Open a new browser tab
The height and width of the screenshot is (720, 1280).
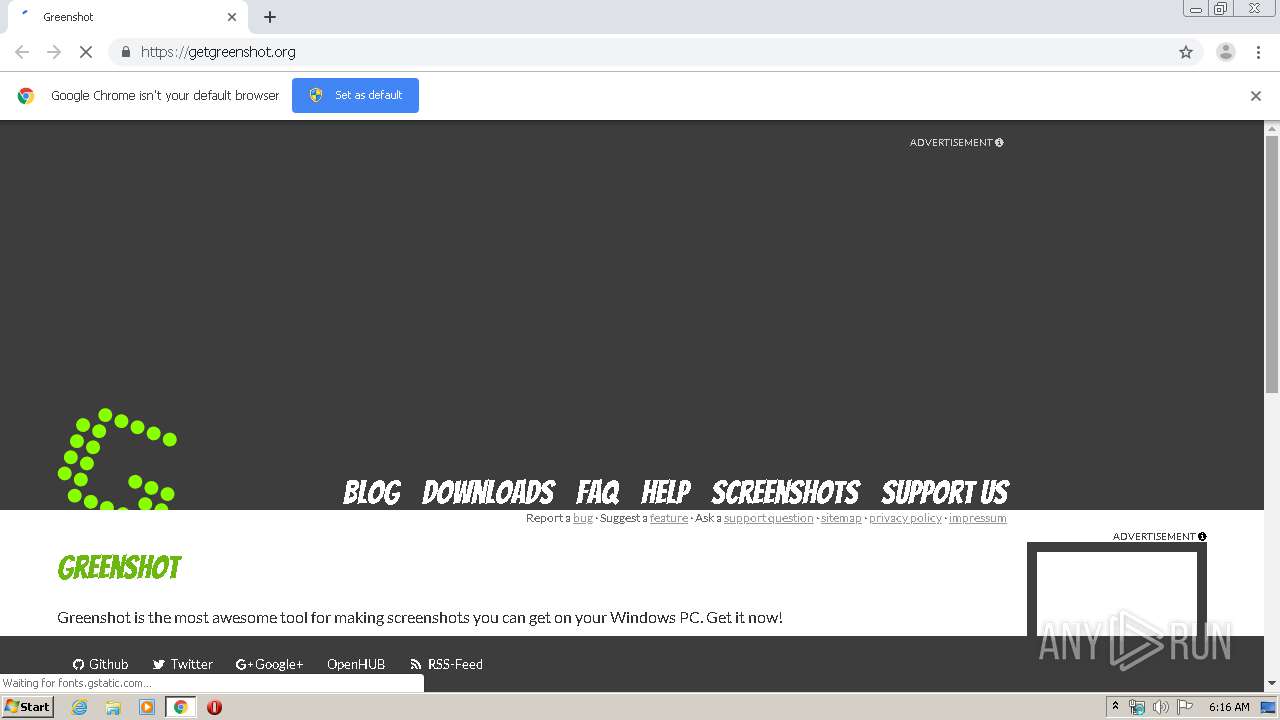pyautogui.click(x=270, y=17)
